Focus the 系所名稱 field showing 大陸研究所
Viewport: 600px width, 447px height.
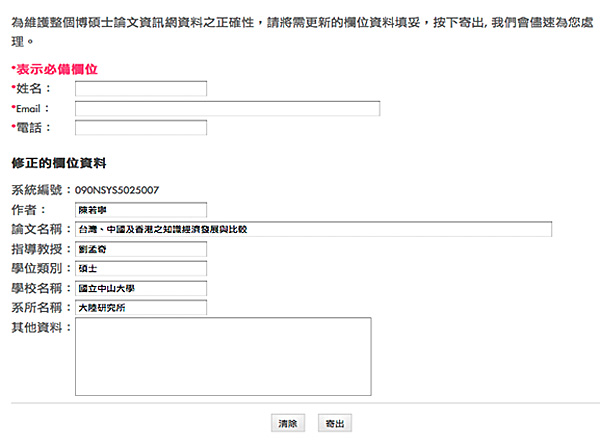(x=141, y=307)
